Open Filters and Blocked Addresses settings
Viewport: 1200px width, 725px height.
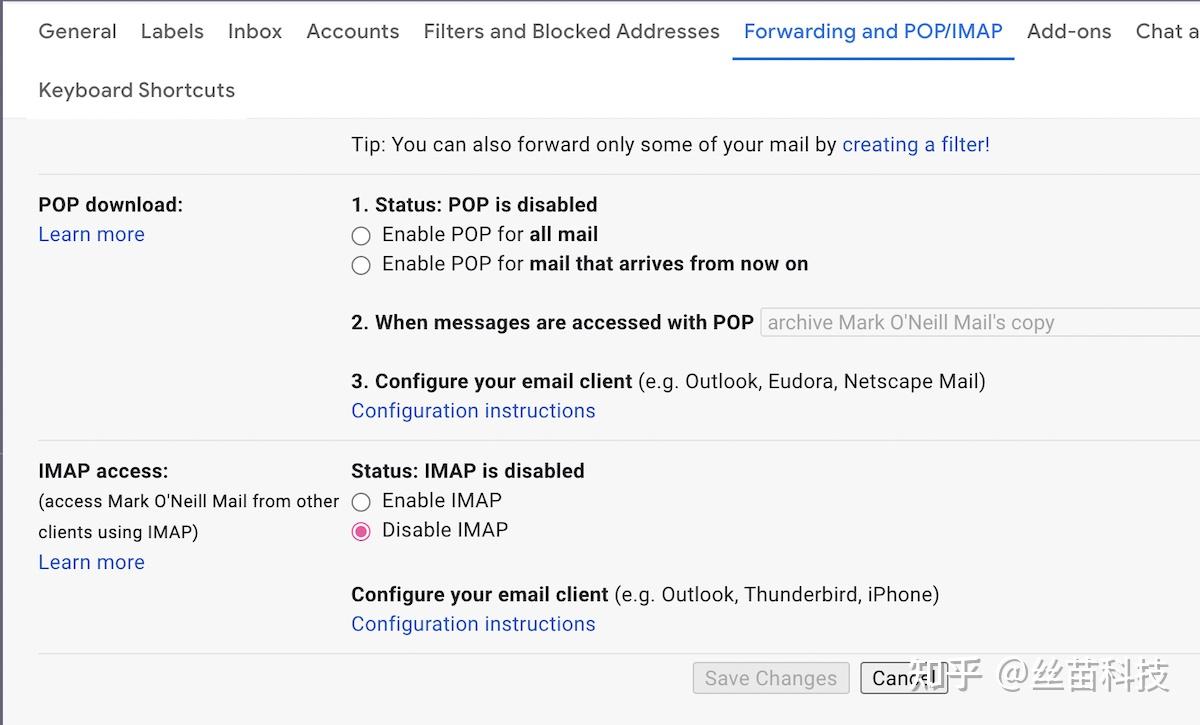(x=571, y=31)
